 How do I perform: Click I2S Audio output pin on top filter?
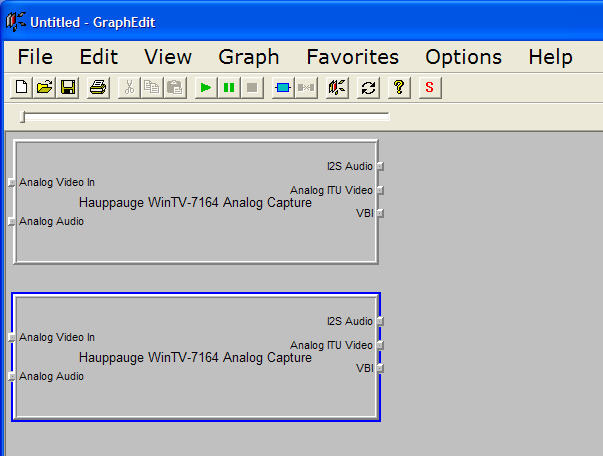(380, 166)
